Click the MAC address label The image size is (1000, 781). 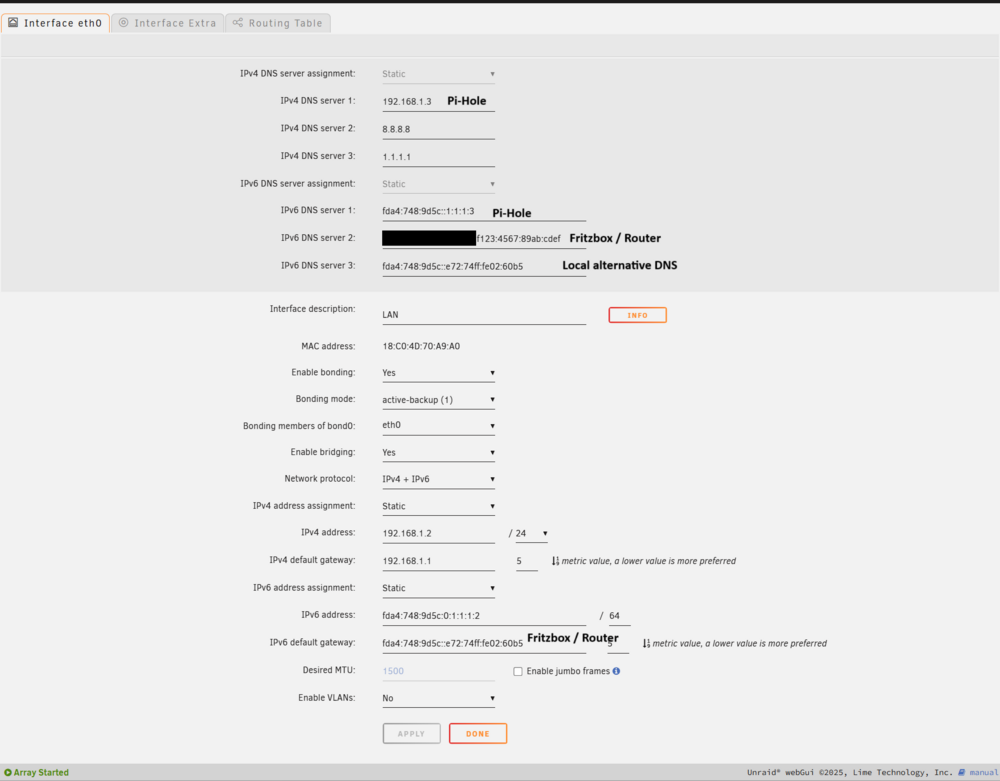click(x=328, y=347)
